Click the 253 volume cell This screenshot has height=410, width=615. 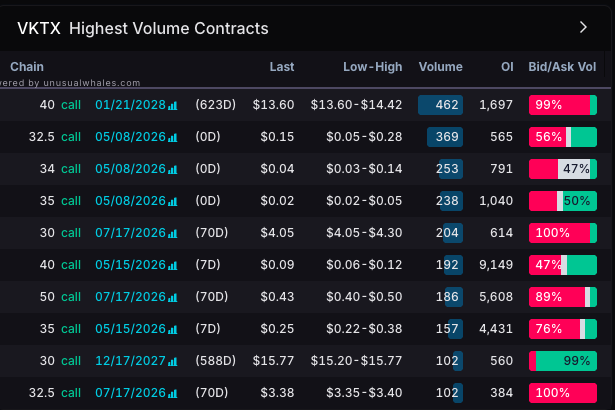(x=447, y=169)
